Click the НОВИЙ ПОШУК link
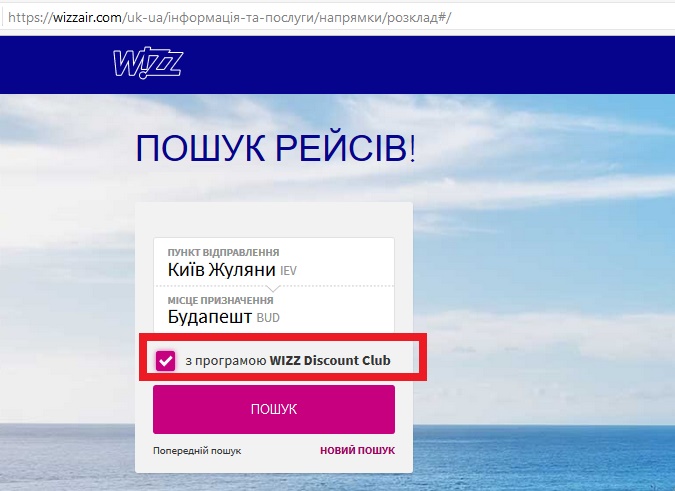This screenshot has height=491, width=675. click(x=357, y=451)
